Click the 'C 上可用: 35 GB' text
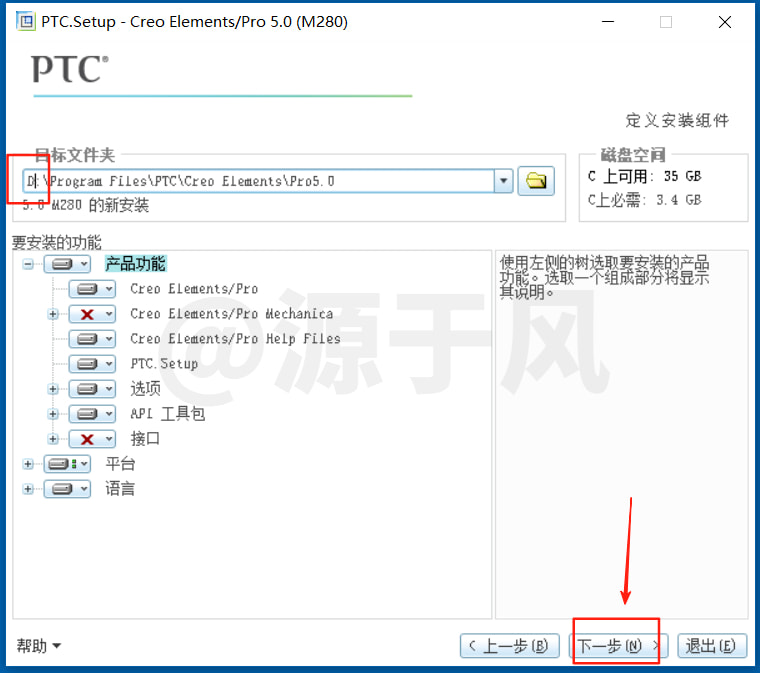760x673 pixels. coord(644,176)
